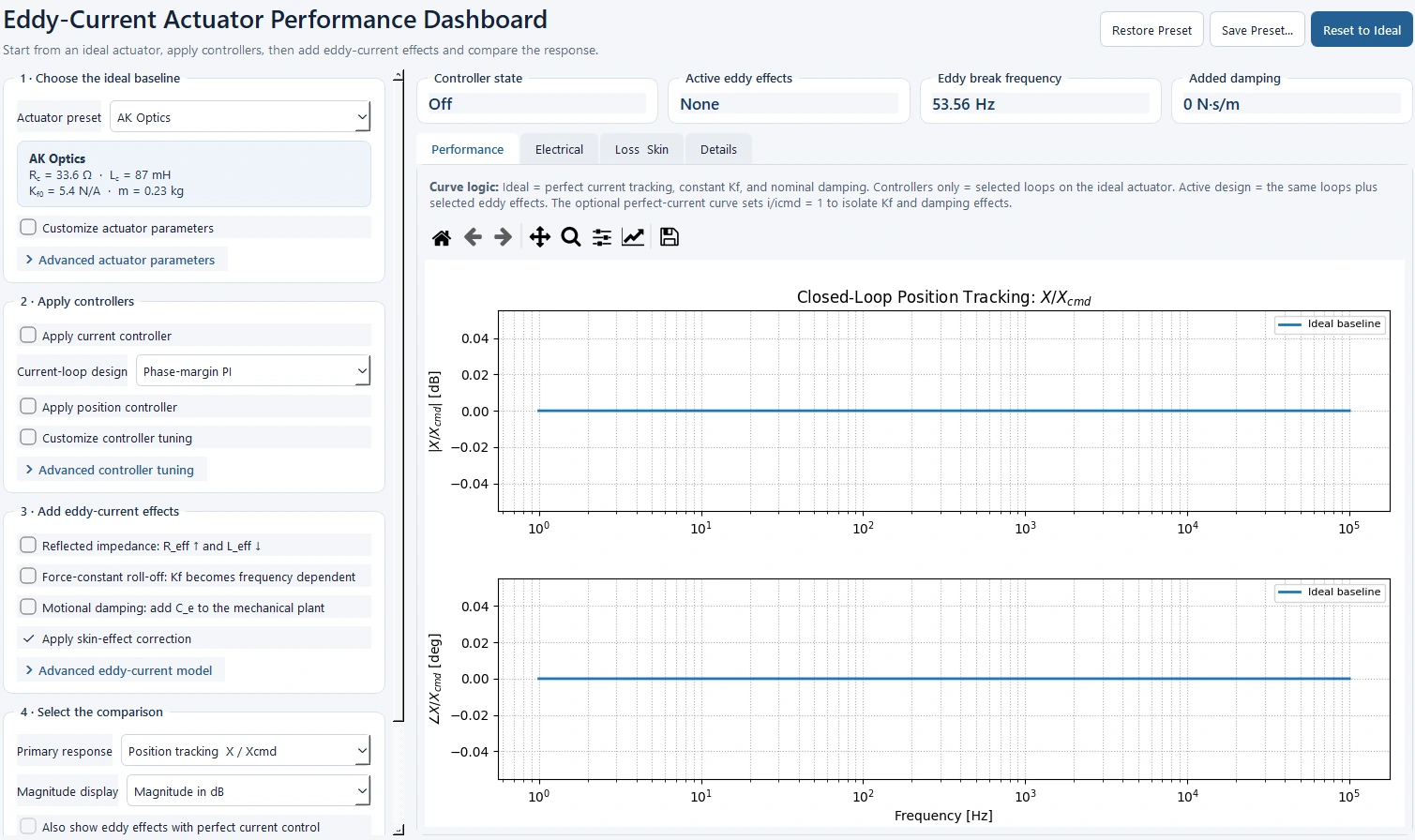Click the Back arrow plot icon
This screenshot has height=840, width=1415.
(x=474, y=237)
